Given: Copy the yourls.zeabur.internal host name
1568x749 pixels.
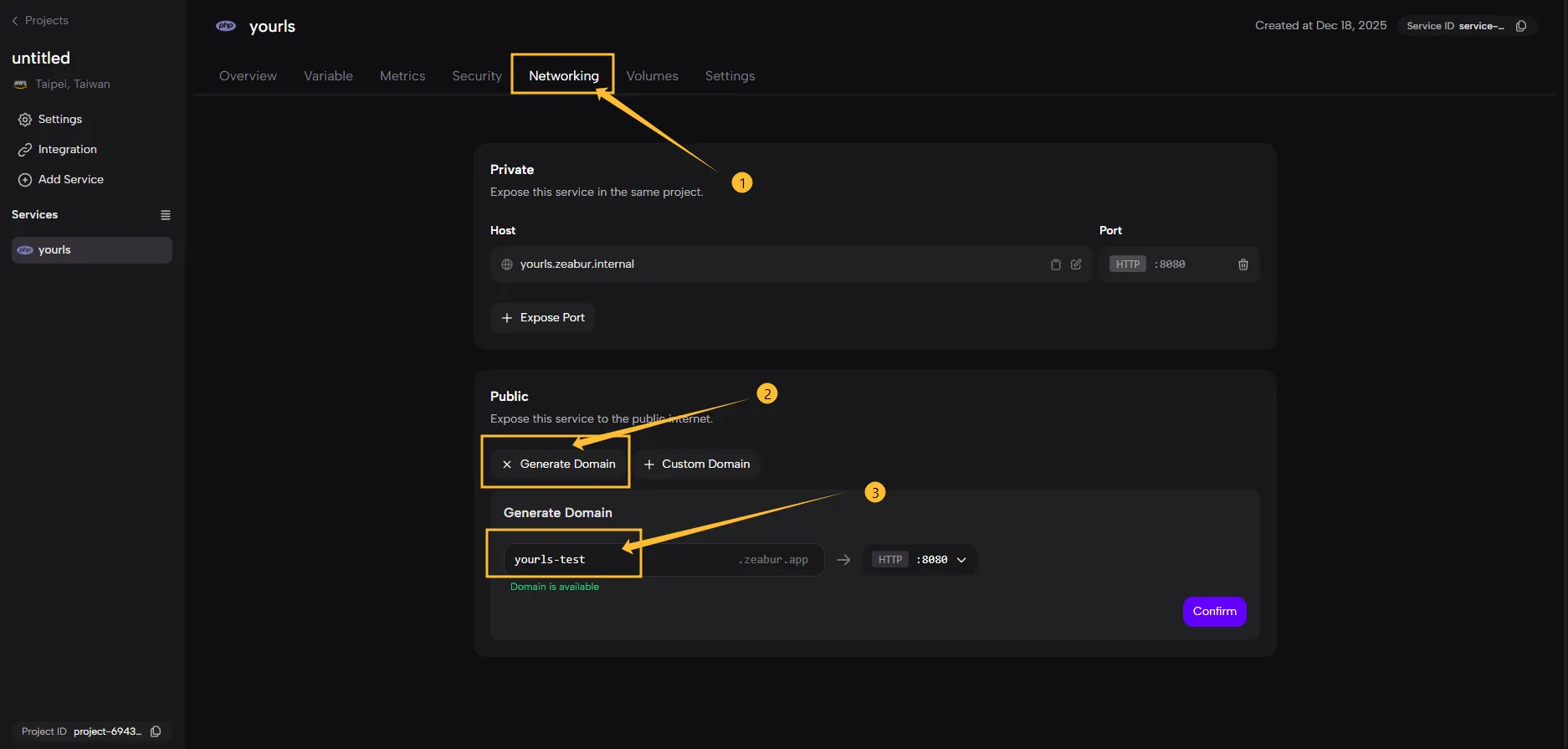Looking at the screenshot, I should click(x=1055, y=264).
